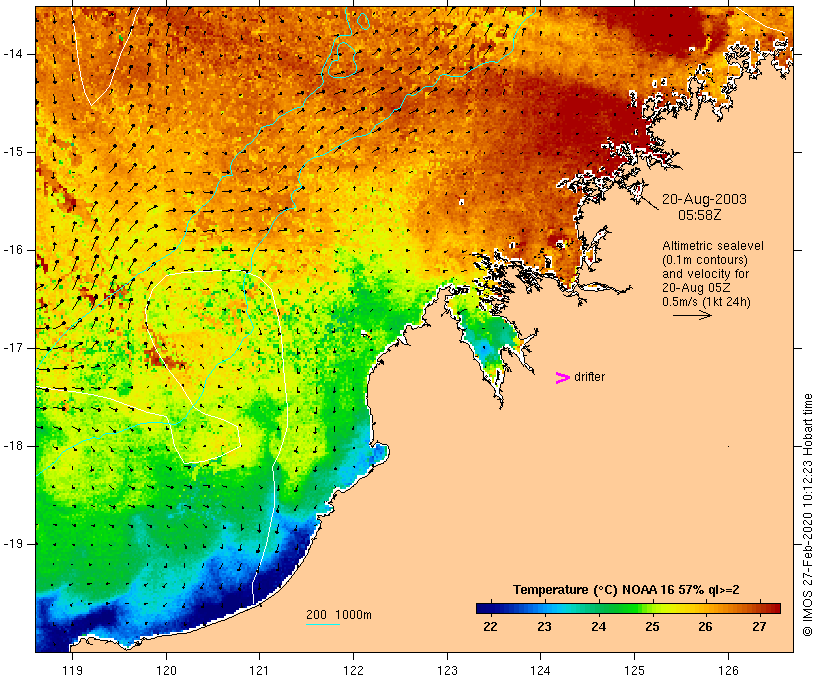Click the longitude axis label '122'
Image resolution: width=820 pixels, height=680 pixels.
click(354, 670)
